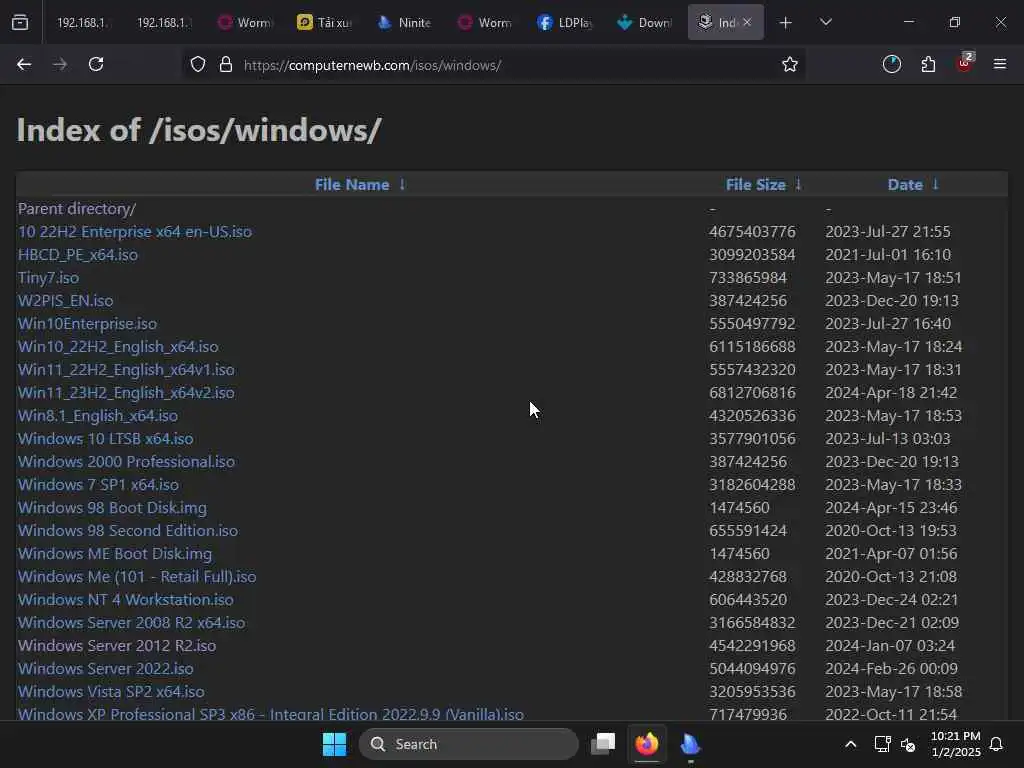The width and height of the screenshot is (1024, 768).
Task: Click the Date descending arrow
Action: [935, 185]
